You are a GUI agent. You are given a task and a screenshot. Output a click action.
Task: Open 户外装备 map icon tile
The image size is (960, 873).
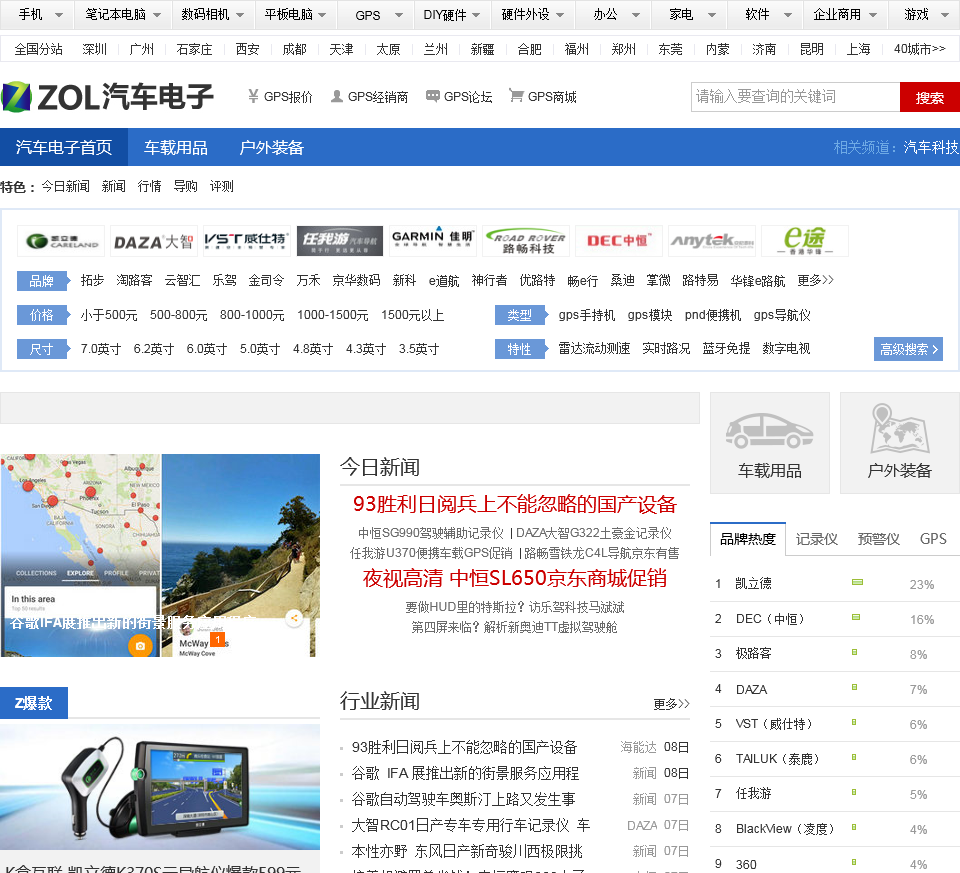pyautogui.click(x=899, y=443)
